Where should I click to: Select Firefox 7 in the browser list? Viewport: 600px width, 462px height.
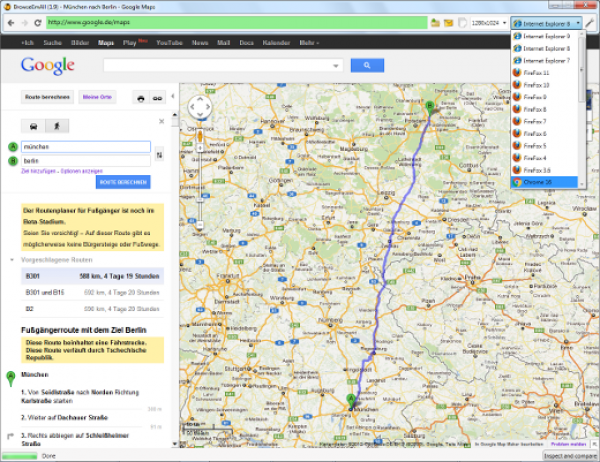point(544,121)
